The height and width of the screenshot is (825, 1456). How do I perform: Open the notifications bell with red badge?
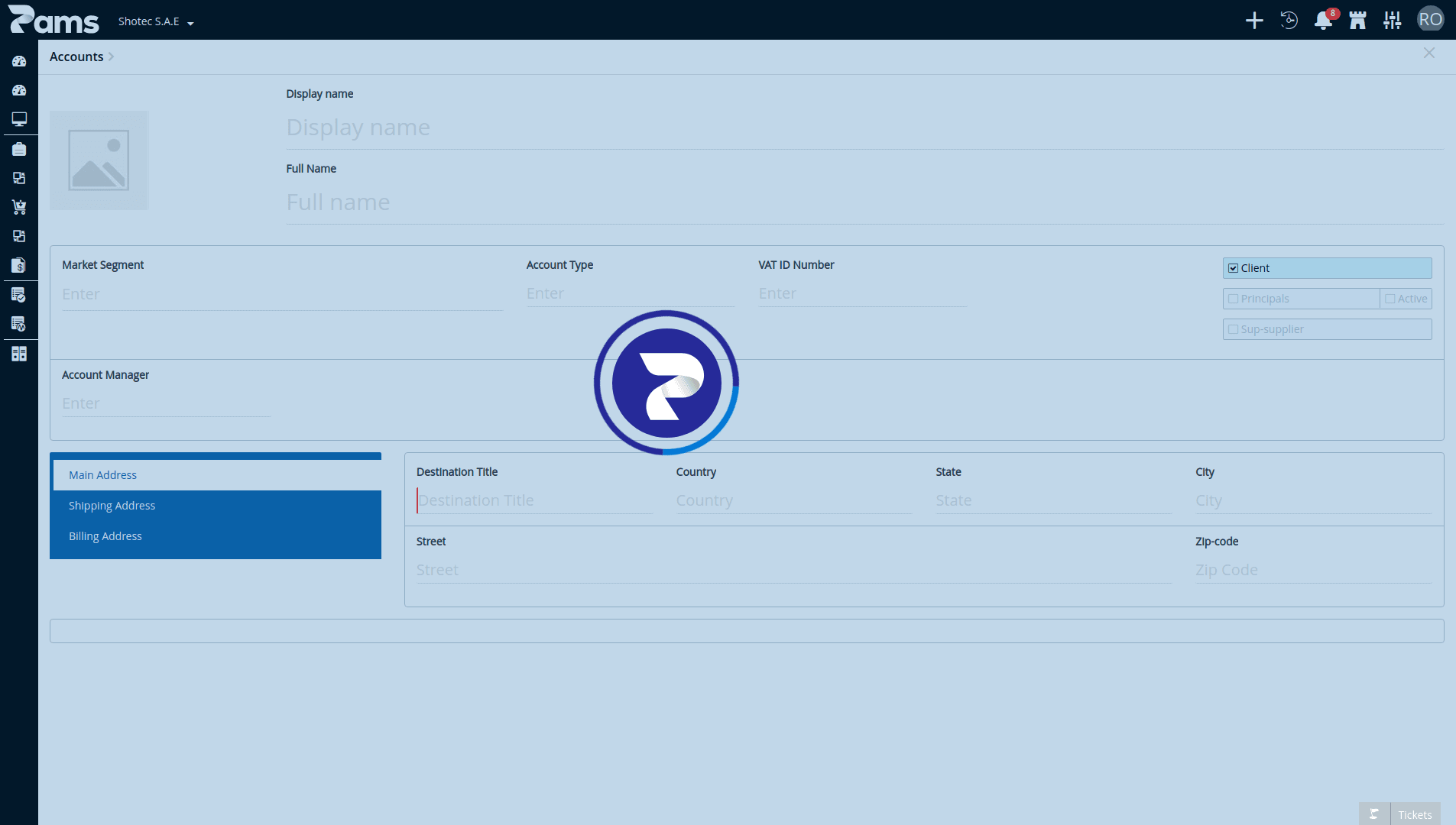1324,20
